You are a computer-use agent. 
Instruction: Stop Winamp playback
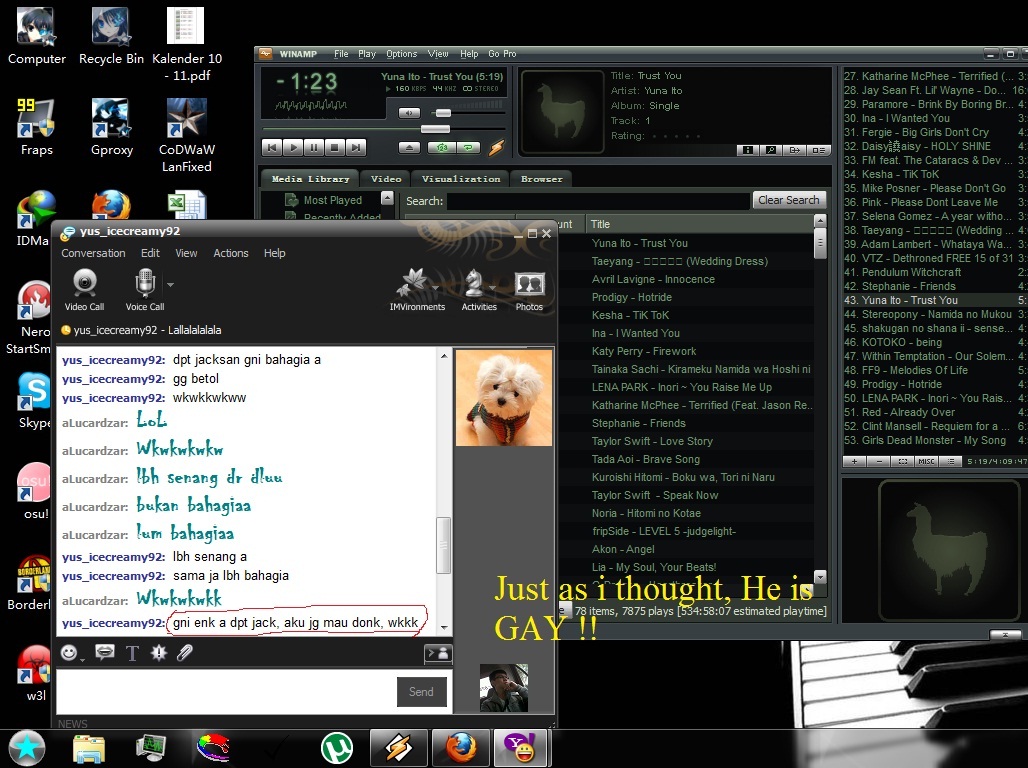336,148
